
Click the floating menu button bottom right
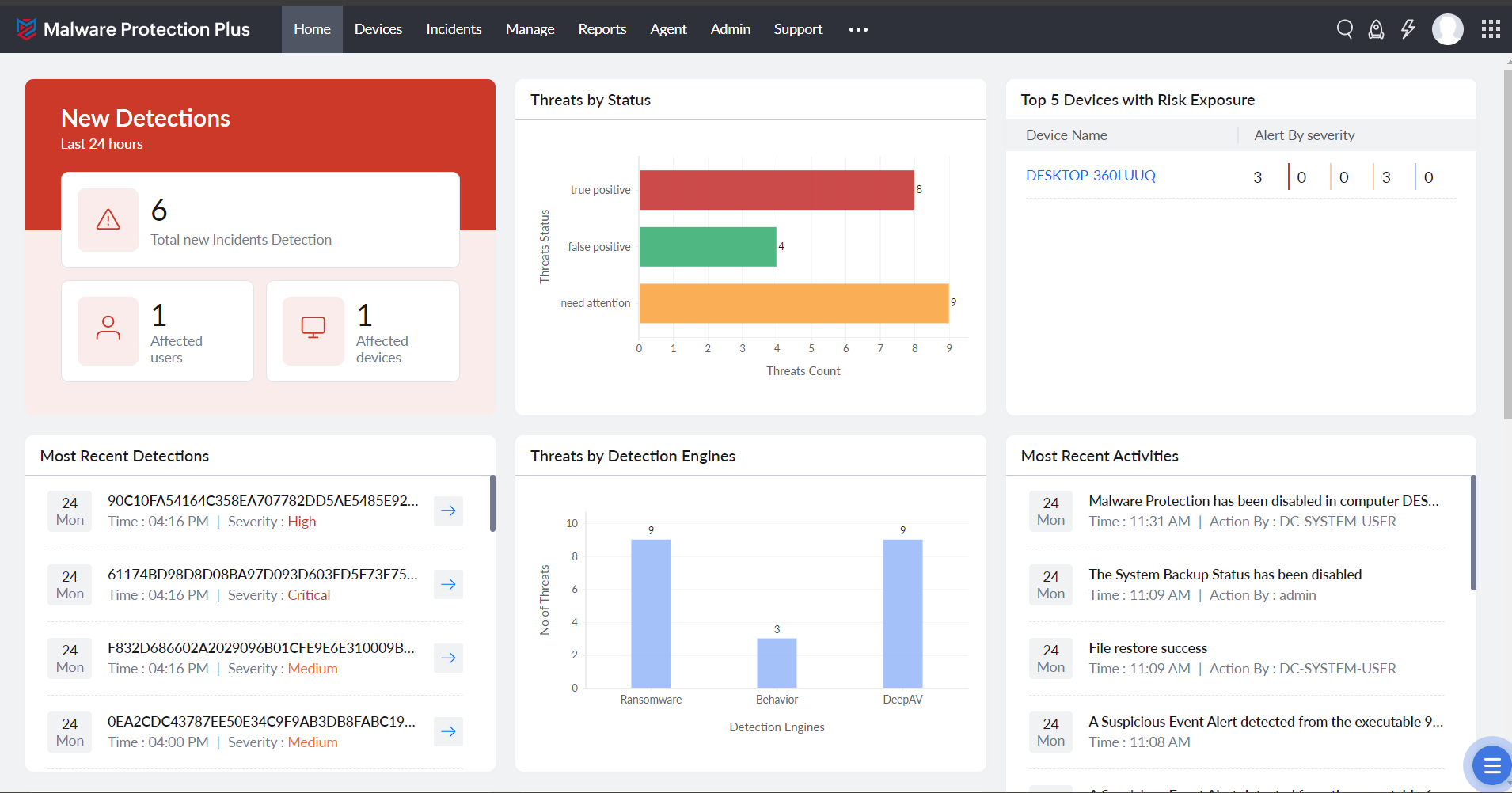pyautogui.click(x=1491, y=765)
